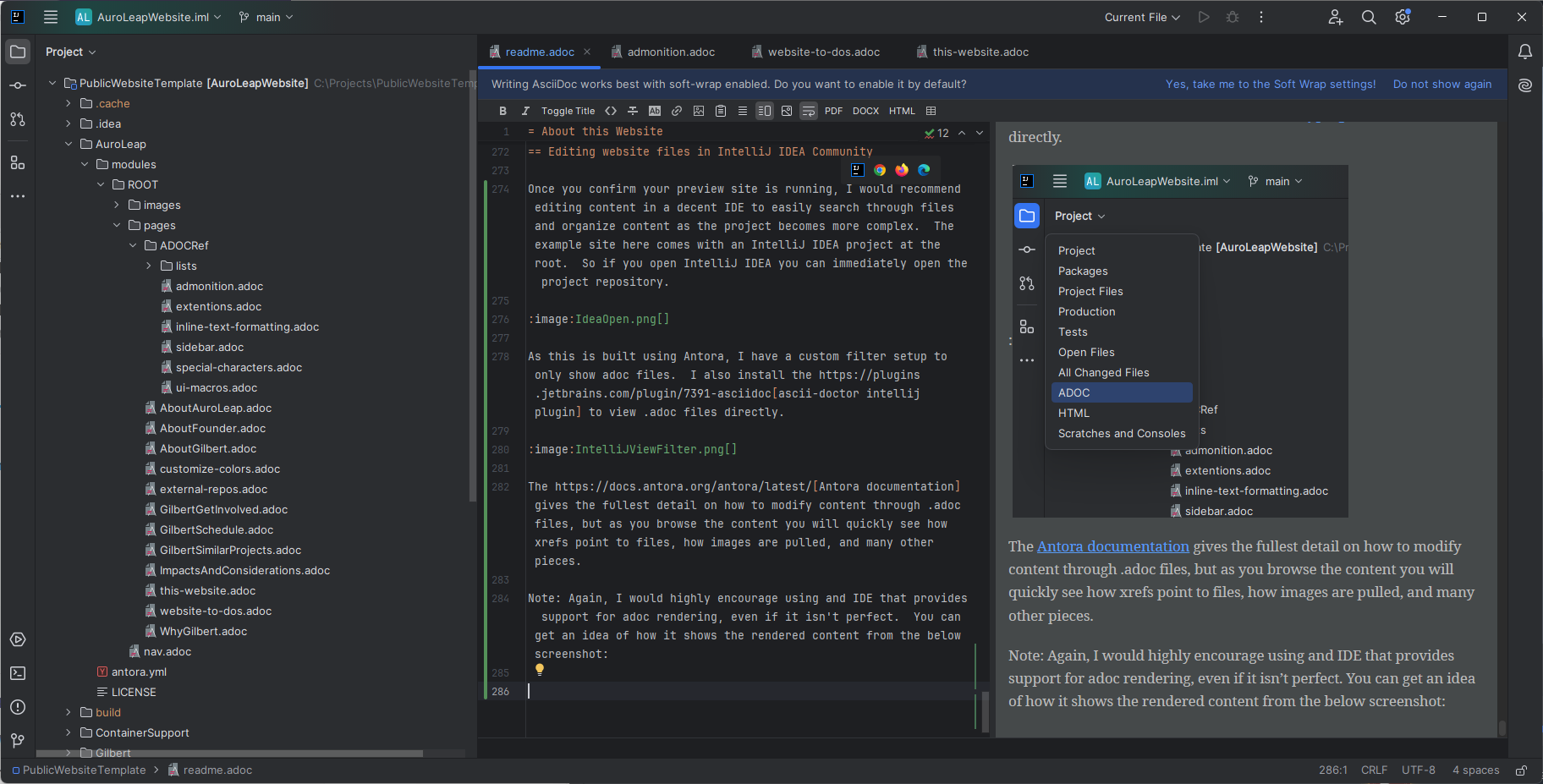The width and height of the screenshot is (1543, 784).
Task: Insert a hyperlink using the link icon
Action: point(677,111)
